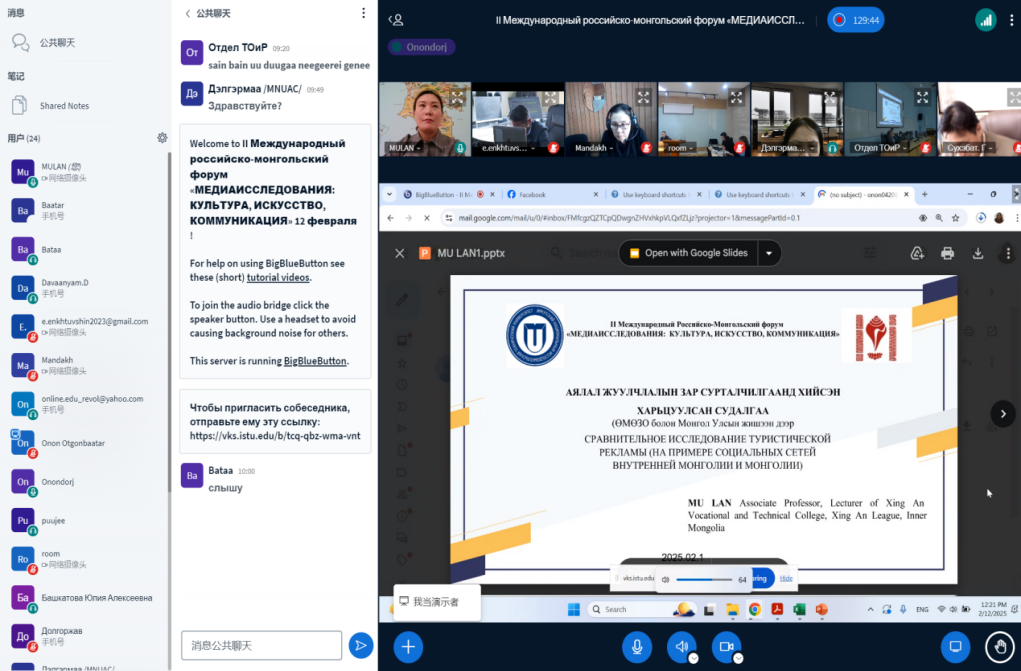Open room webcam name dropdown
Viewport: 1021px width, 671px height.
click(680, 148)
